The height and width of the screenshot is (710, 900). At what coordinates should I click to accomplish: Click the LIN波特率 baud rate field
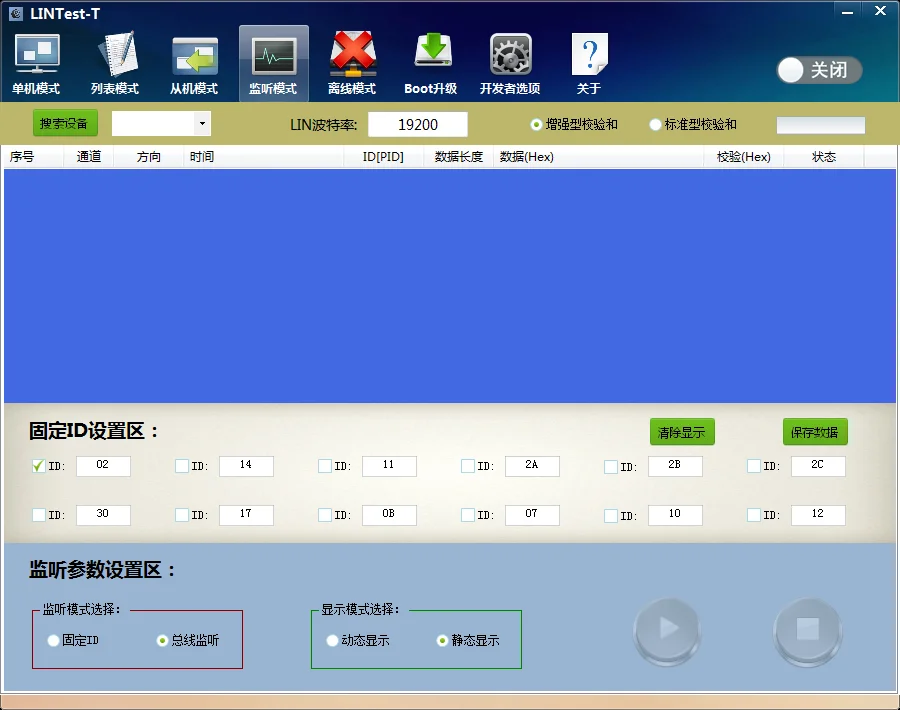pos(418,125)
